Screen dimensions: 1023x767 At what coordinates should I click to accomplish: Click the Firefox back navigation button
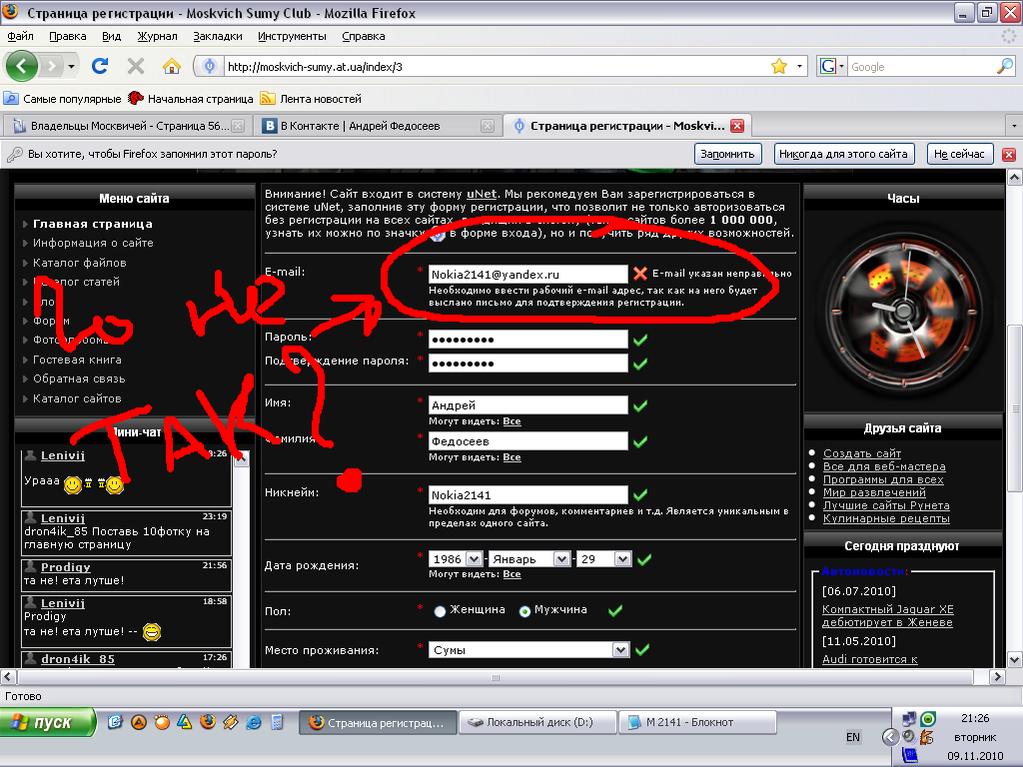22,66
